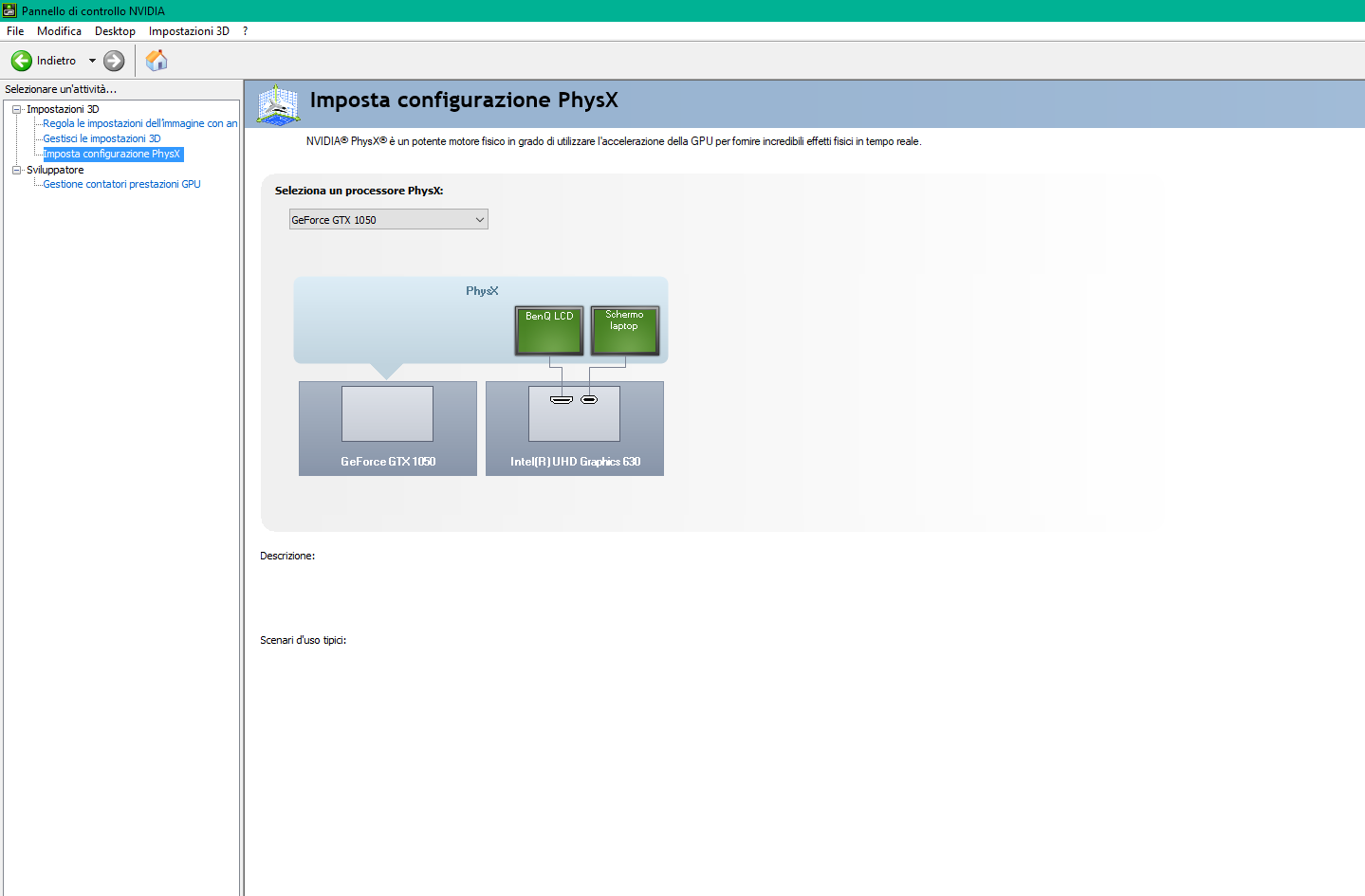Click the BenQ LCD display box

[549, 330]
